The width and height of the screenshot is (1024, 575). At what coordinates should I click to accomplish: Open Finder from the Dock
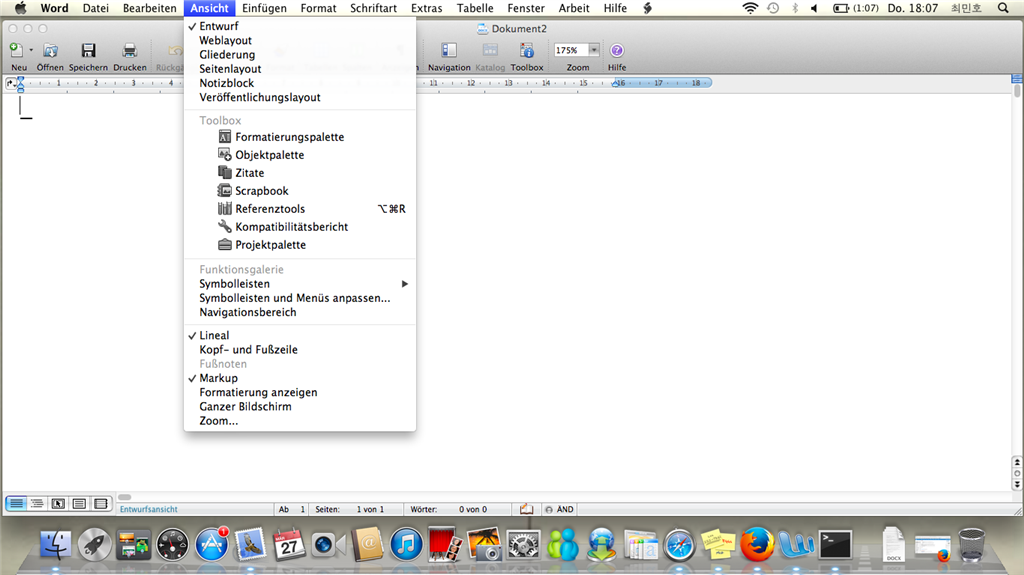coord(56,544)
